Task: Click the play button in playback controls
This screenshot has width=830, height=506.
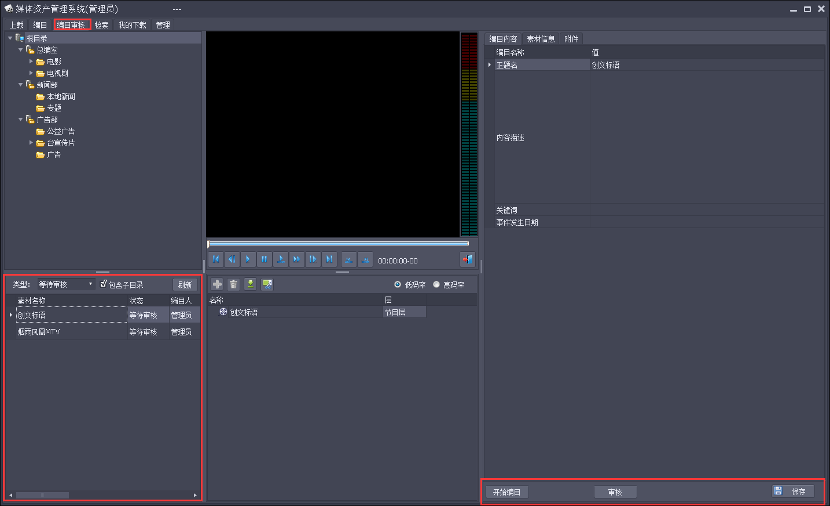Action: point(248,259)
